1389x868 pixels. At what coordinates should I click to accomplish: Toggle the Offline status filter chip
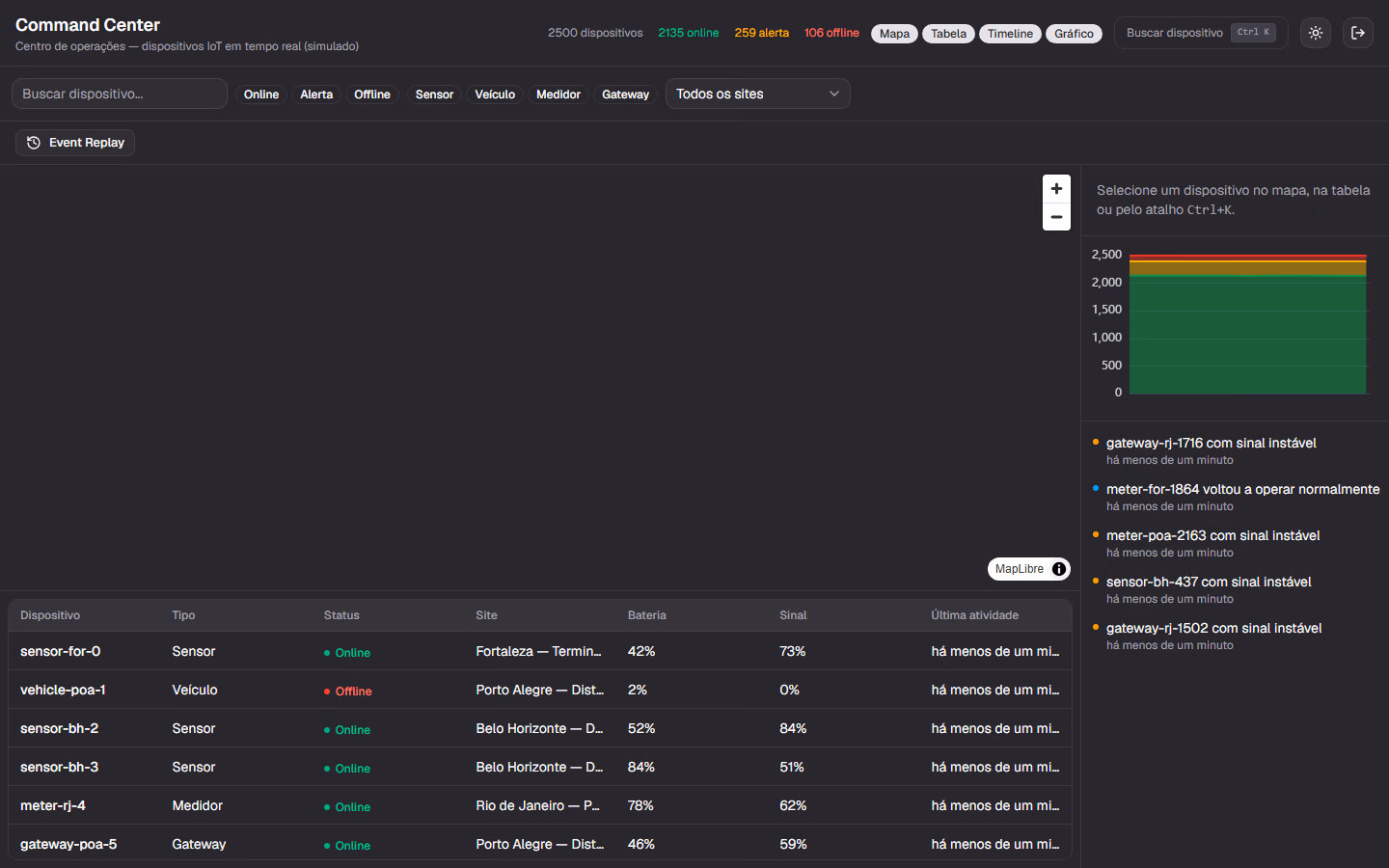click(x=372, y=95)
